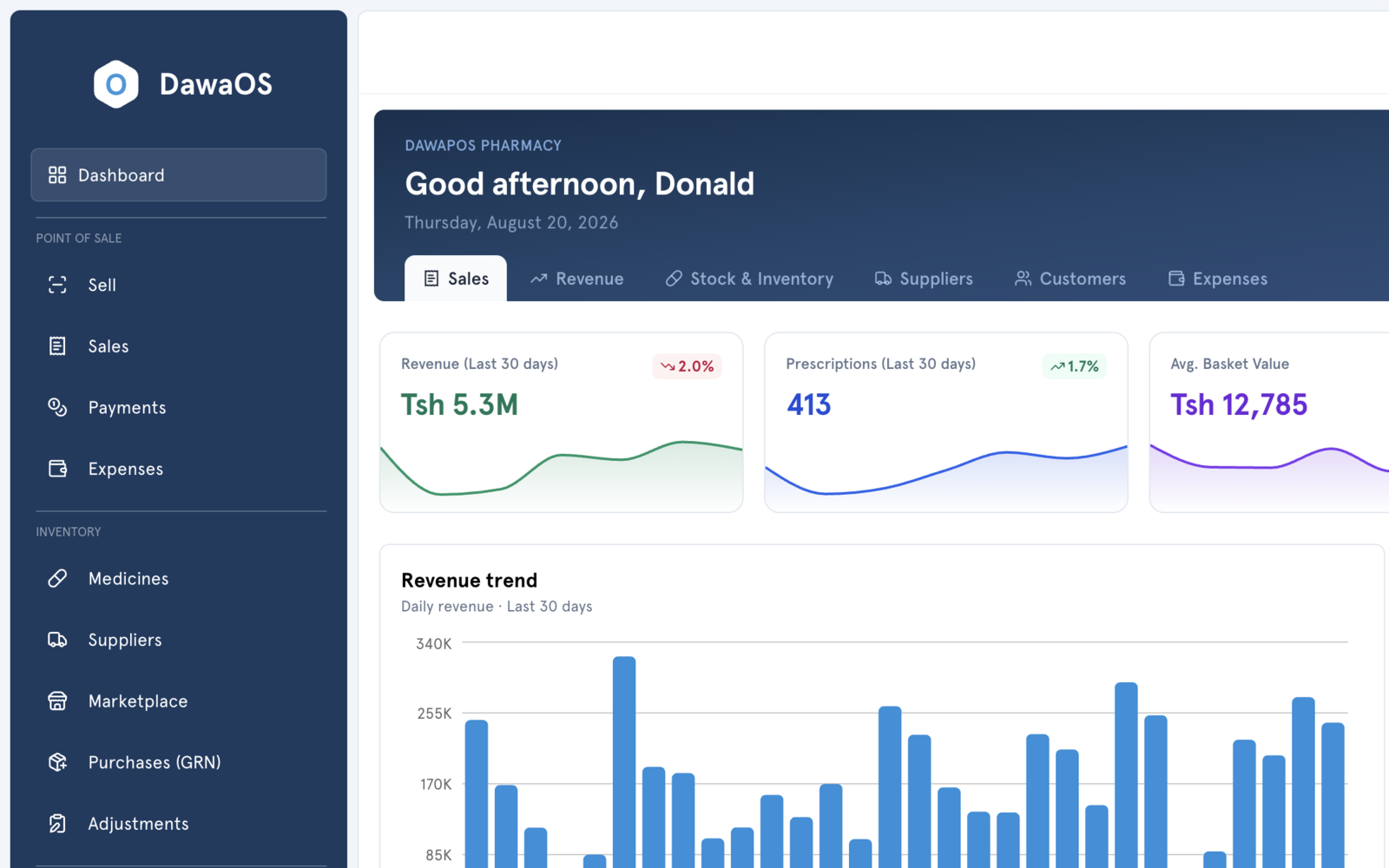Open Marketplace in the sidebar
This screenshot has width=1389, height=868.
(179, 701)
